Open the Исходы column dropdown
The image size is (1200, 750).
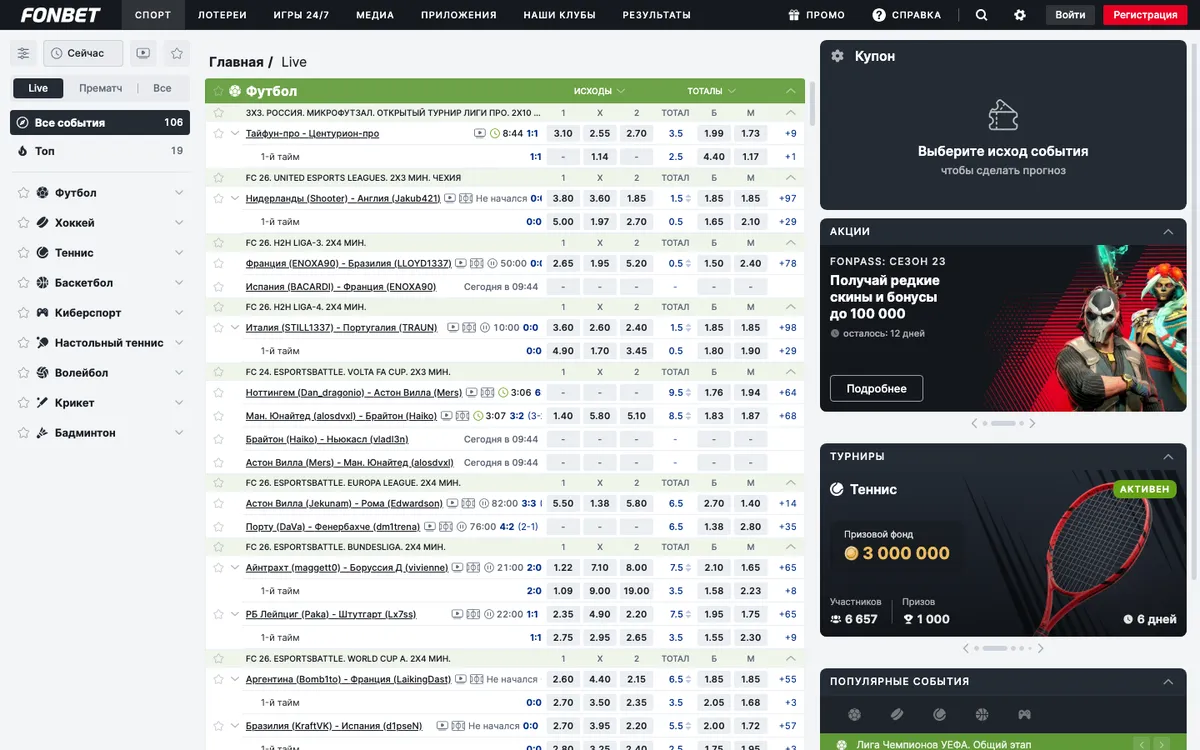point(600,91)
